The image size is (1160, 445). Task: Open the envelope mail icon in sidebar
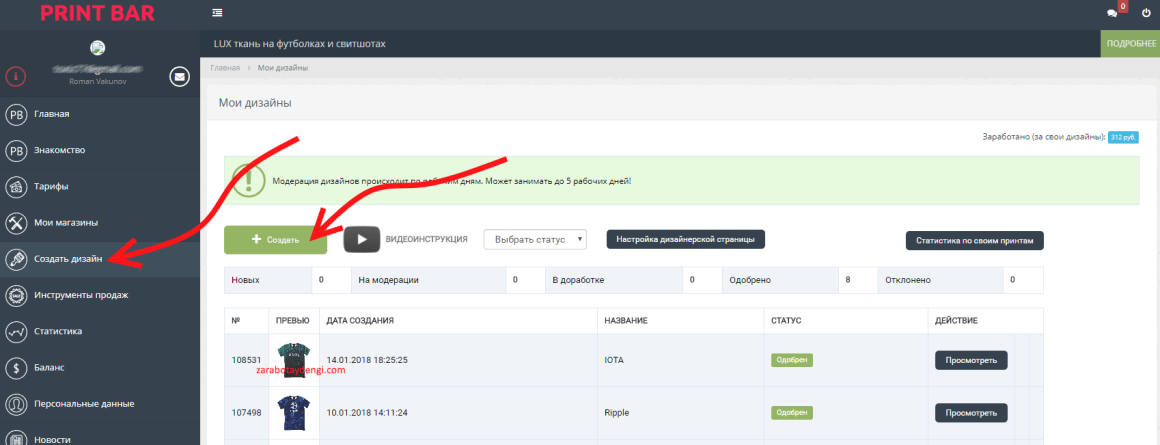(x=180, y=76)
